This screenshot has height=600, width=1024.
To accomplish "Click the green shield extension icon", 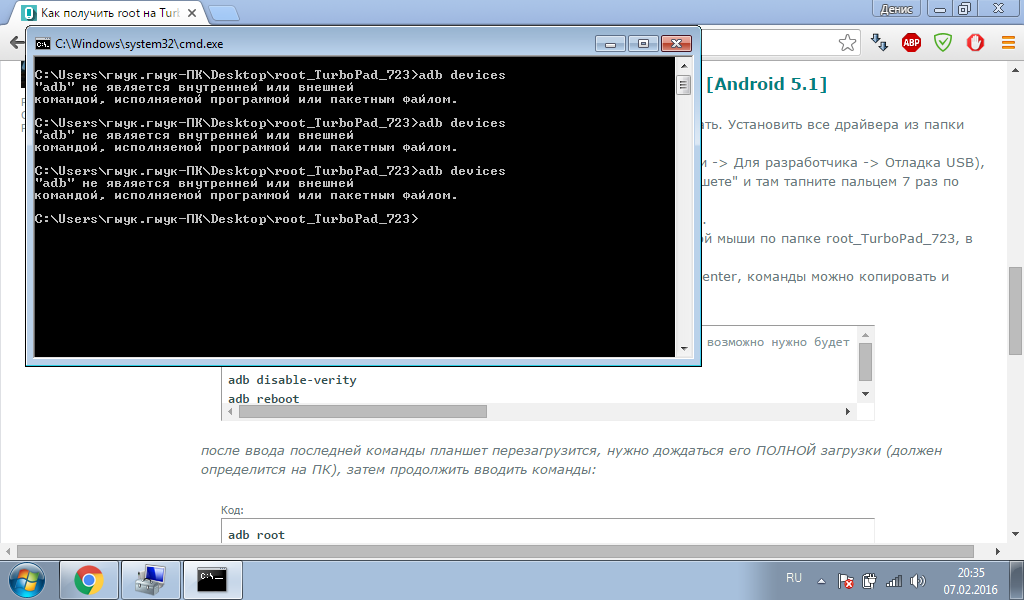I will click(943, 43).
